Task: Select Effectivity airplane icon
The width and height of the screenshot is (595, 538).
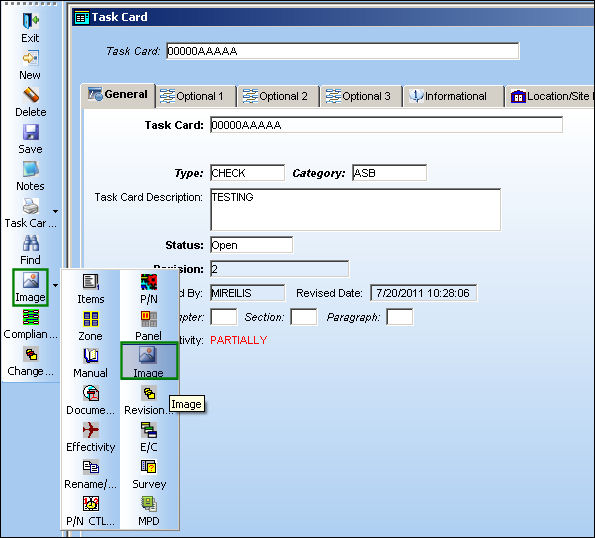Action: pyautogui.click(x=91, y=430)
